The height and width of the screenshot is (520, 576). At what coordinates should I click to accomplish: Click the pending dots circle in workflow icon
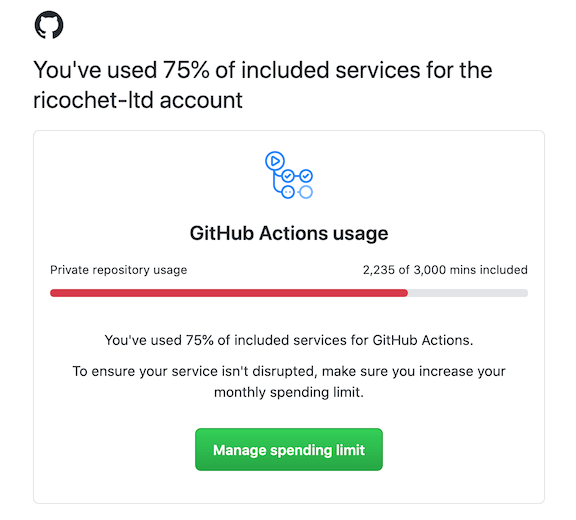point(288,192)
